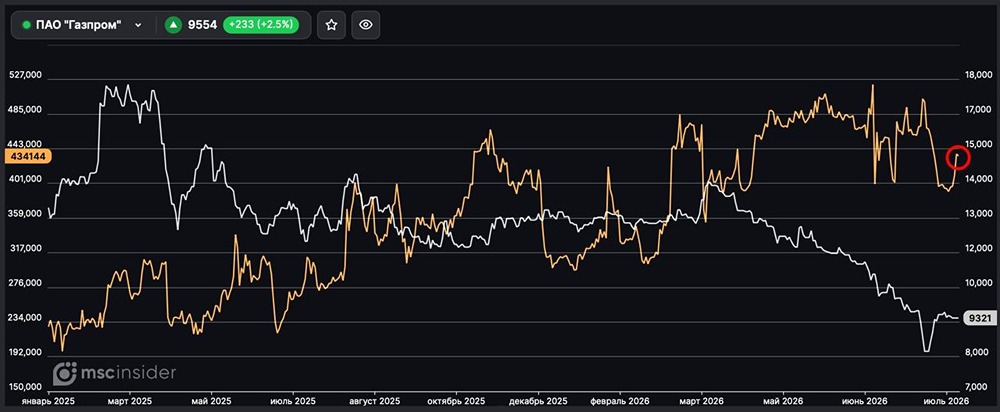Click the 7,000 right axis value
The width and height of the screenshot is (1000, 412).
click(977, 387)
